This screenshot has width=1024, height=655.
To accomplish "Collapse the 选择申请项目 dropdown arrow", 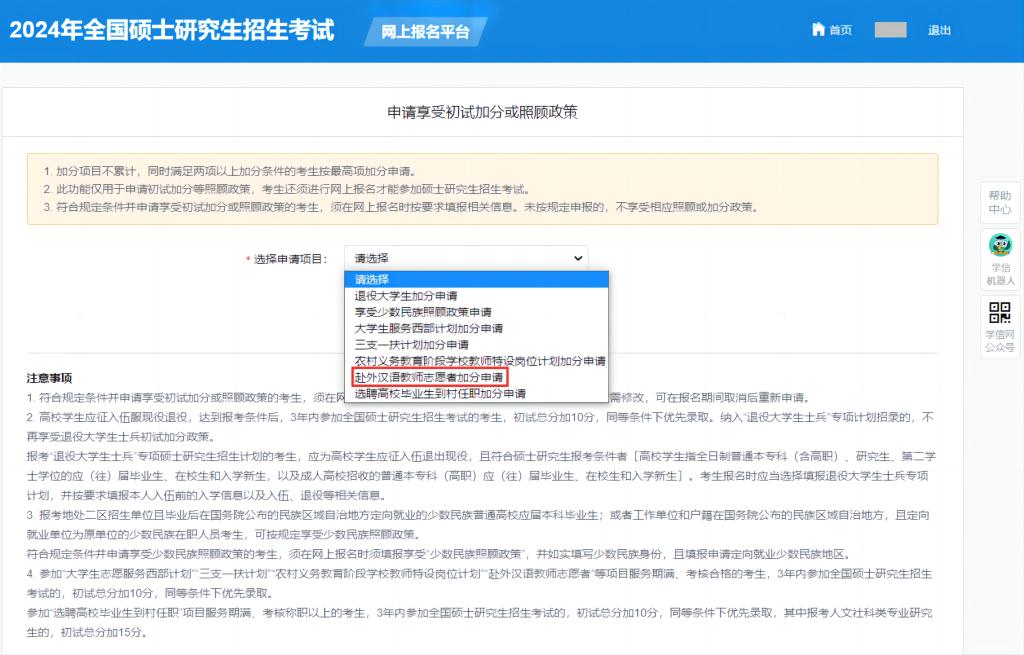I will [577, 258].
